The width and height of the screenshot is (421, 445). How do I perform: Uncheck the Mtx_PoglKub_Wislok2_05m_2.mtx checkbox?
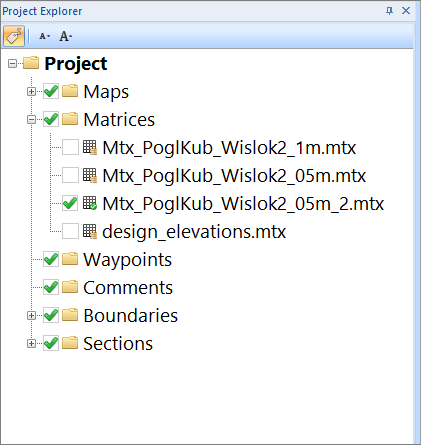70,203
